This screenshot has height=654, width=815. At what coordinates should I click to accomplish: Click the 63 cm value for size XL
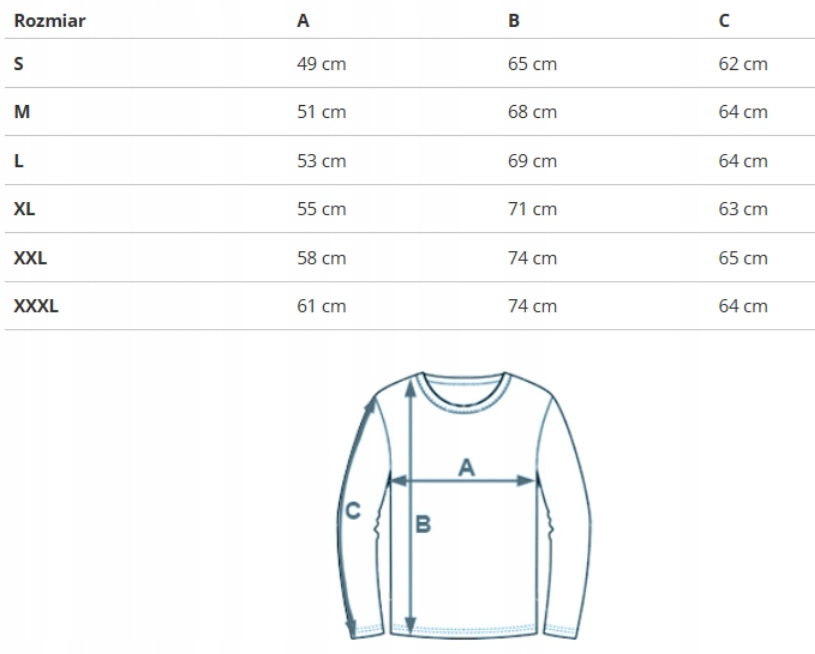(x=743, y=209)
